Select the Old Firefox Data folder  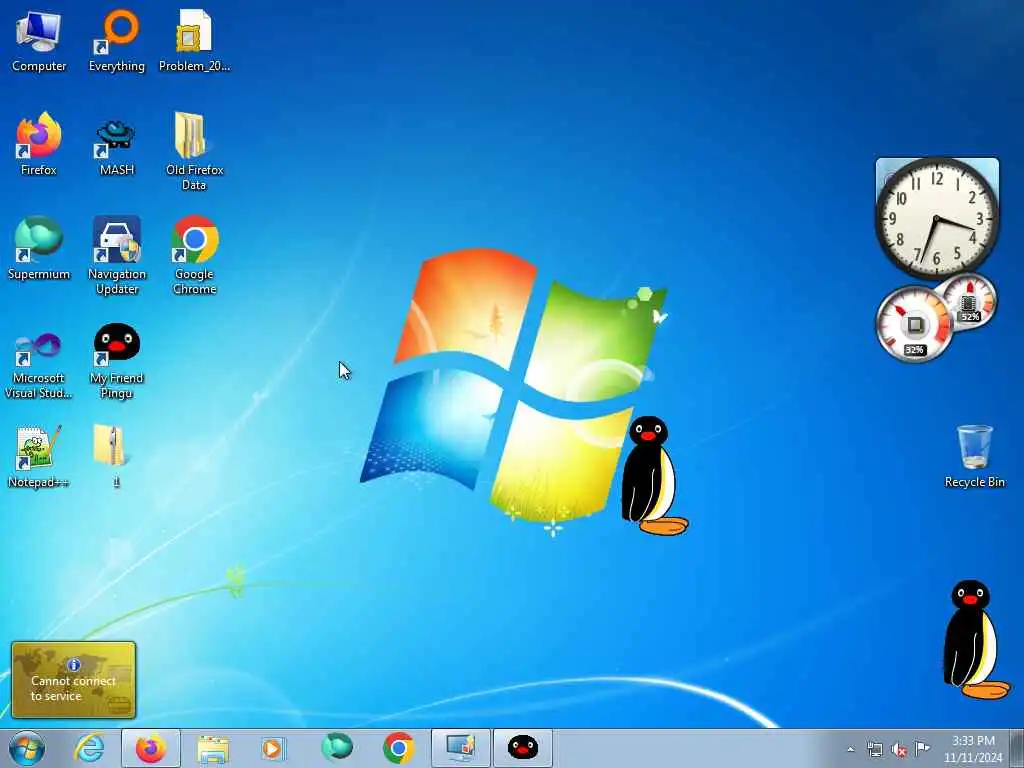coord(194,152)
